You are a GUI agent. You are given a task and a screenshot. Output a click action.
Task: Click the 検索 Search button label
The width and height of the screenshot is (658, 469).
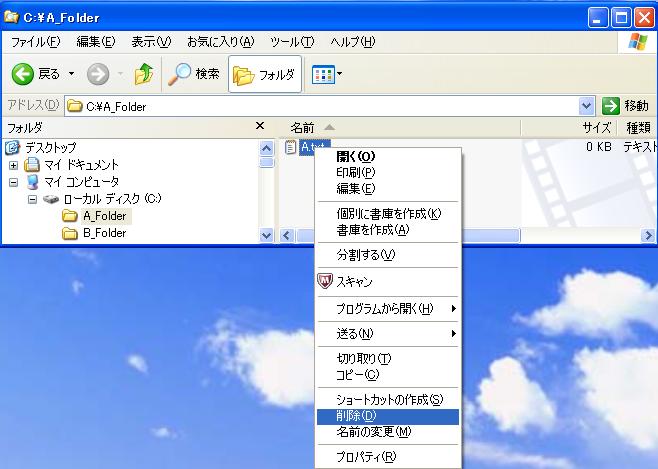click(207, 74)
